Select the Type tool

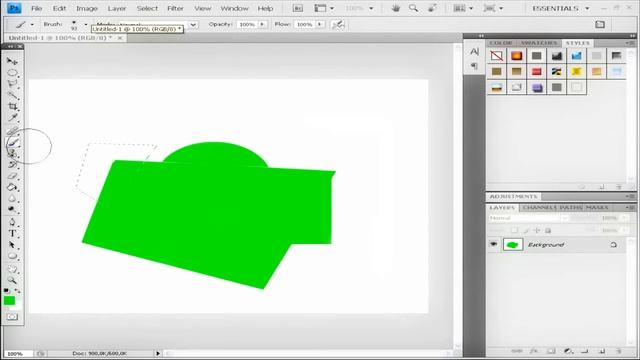pyautogui.click(x=12, y=233)
